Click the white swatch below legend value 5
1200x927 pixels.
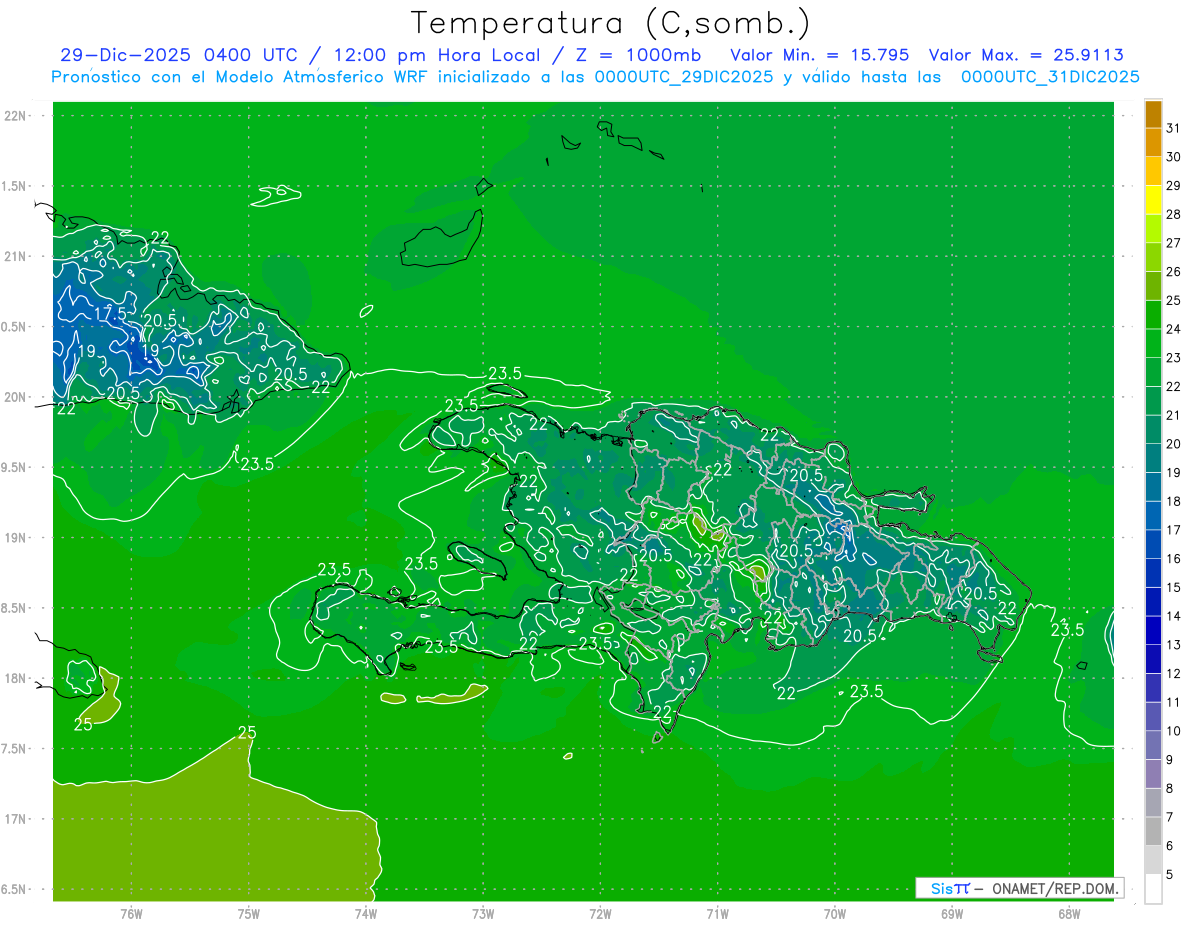click(1153, 889)
